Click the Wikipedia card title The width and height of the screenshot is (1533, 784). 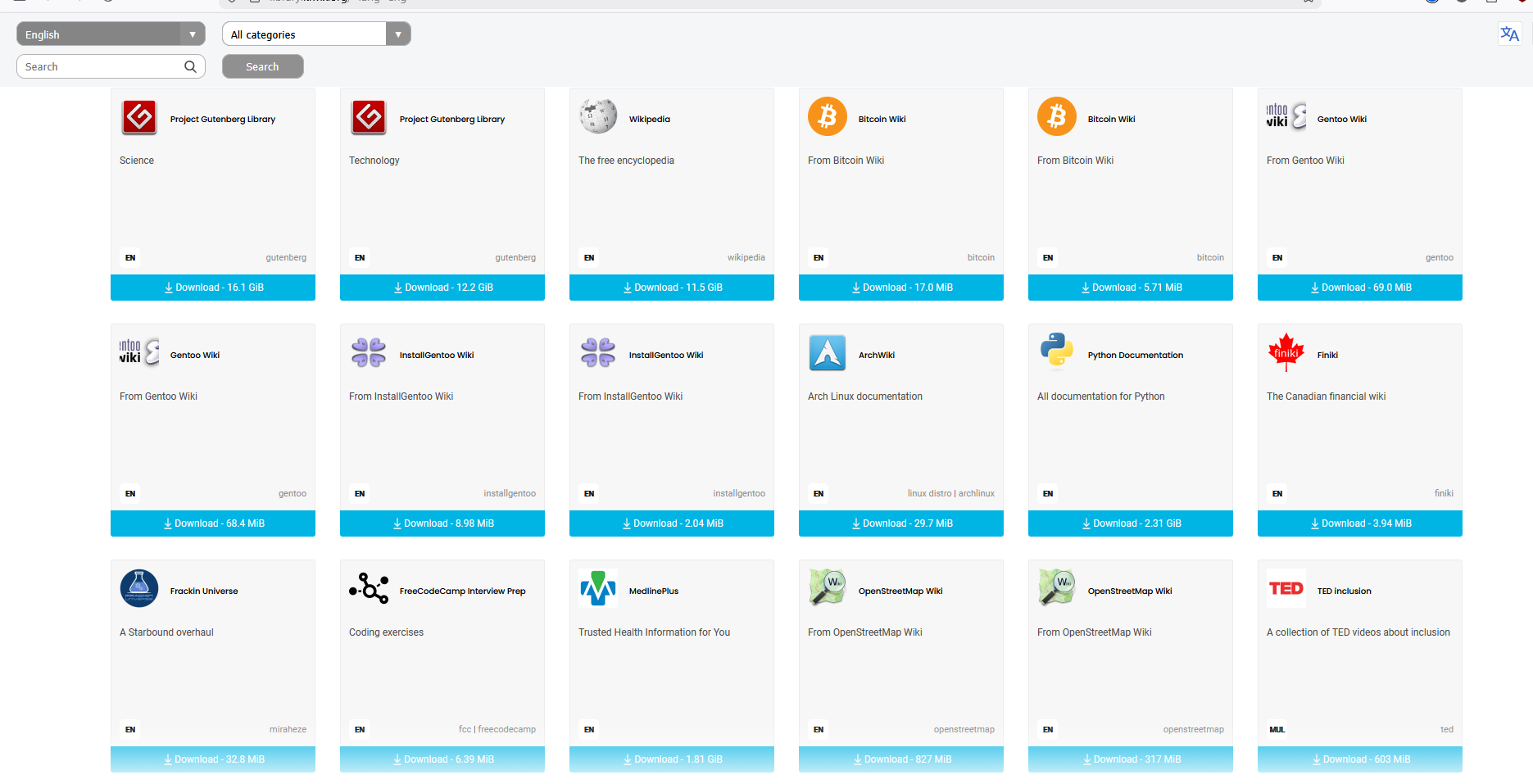(650, 119)
